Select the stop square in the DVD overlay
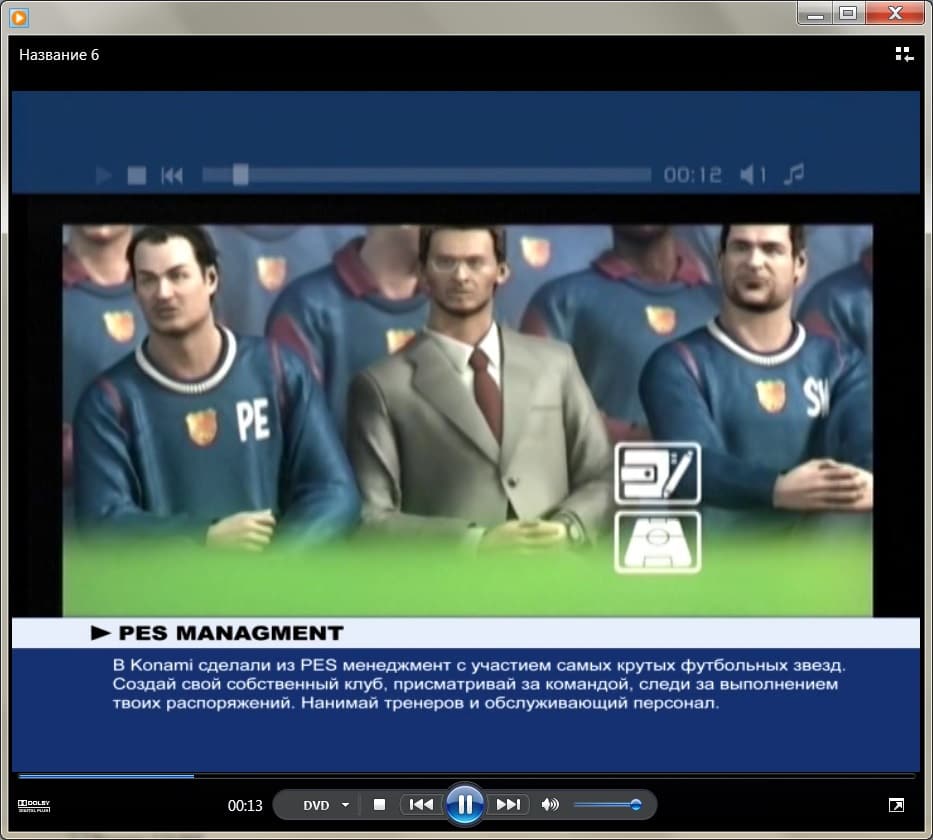Image resolution: width=933 pixels, height=840 pixels. (x=137, y=175)
